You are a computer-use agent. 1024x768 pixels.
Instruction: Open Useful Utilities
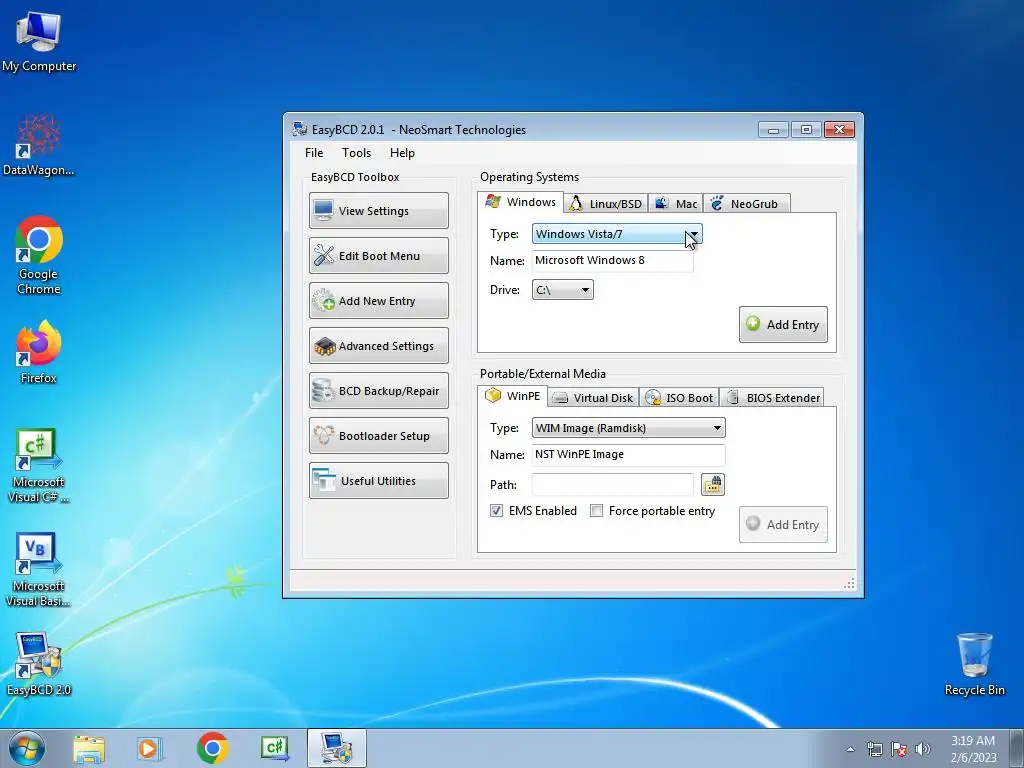click(x=379, y=481)
